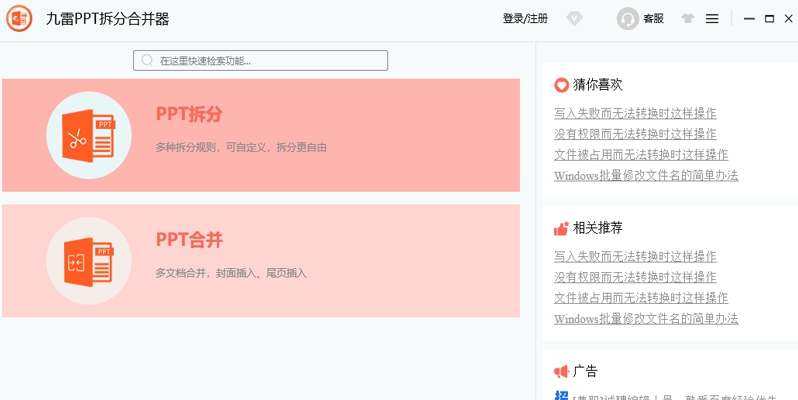The height and width of the screenshot is (400, 798).
Task: Click 登录/注册 to sign in
Action: point(525,19)
